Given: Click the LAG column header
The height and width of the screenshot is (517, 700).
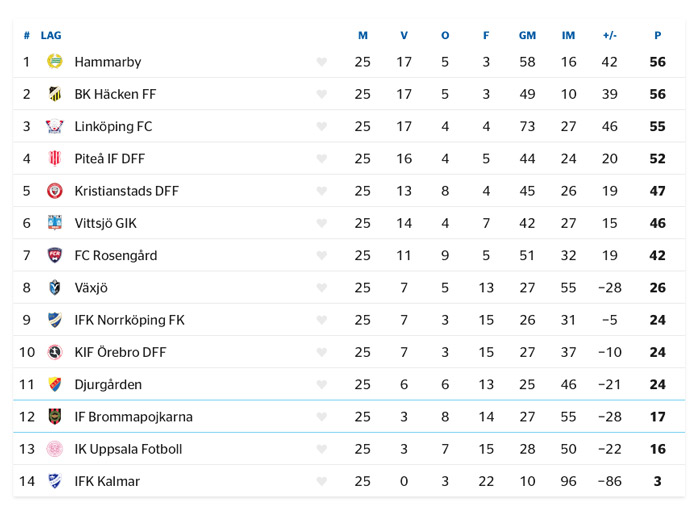Looking at the screenshot, I should 51,35.
